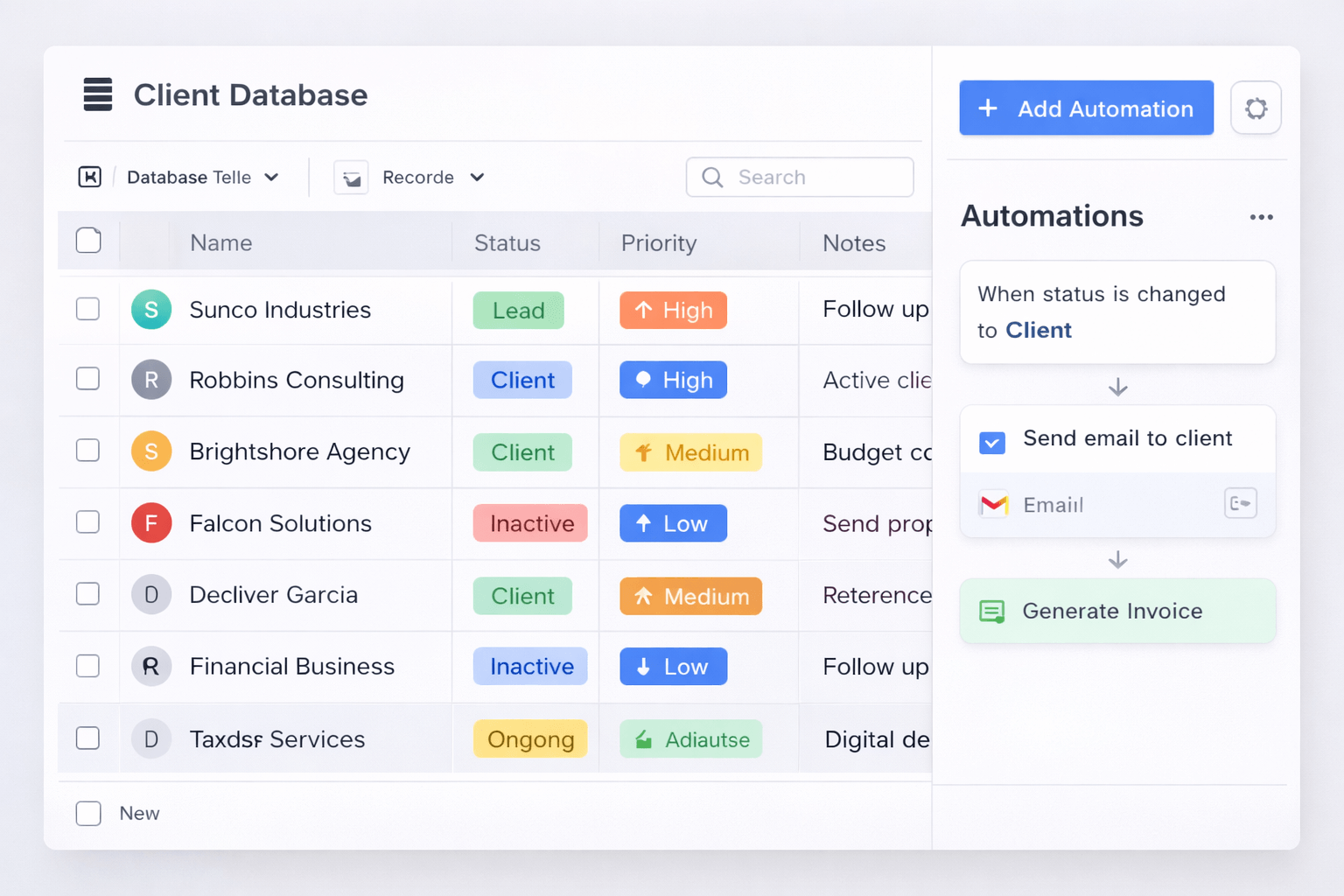This screenshot has width=1344, height=896.
Task: Click Low priority tag for Falcon Solutions
Action: click(x=673, y=523)
